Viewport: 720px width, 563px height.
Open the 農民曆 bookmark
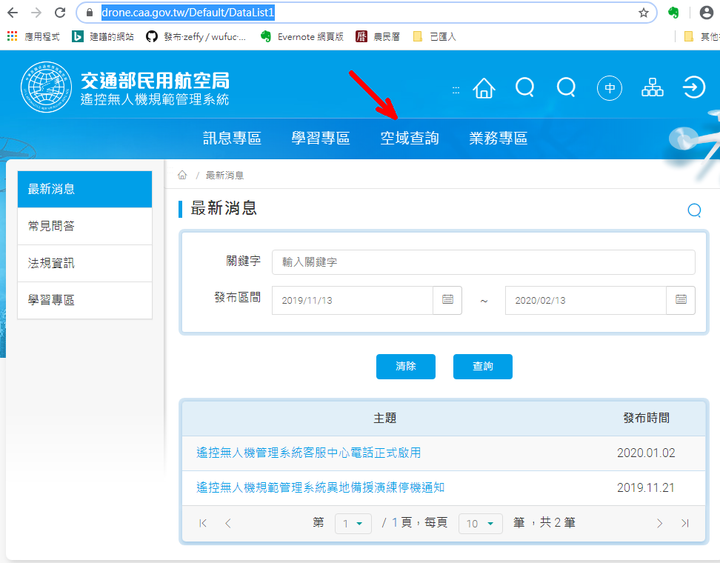pos(377,36)
